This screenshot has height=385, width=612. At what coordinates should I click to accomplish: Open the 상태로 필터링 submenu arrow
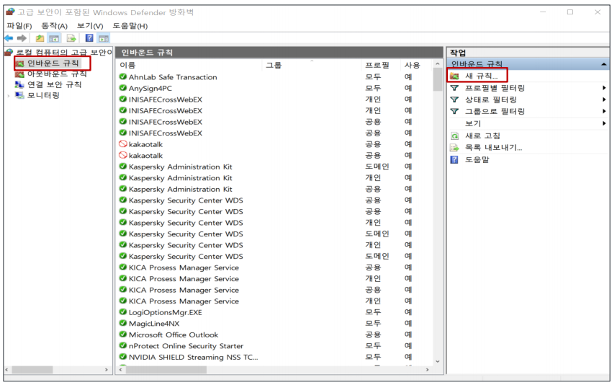(x=604, y=100)
